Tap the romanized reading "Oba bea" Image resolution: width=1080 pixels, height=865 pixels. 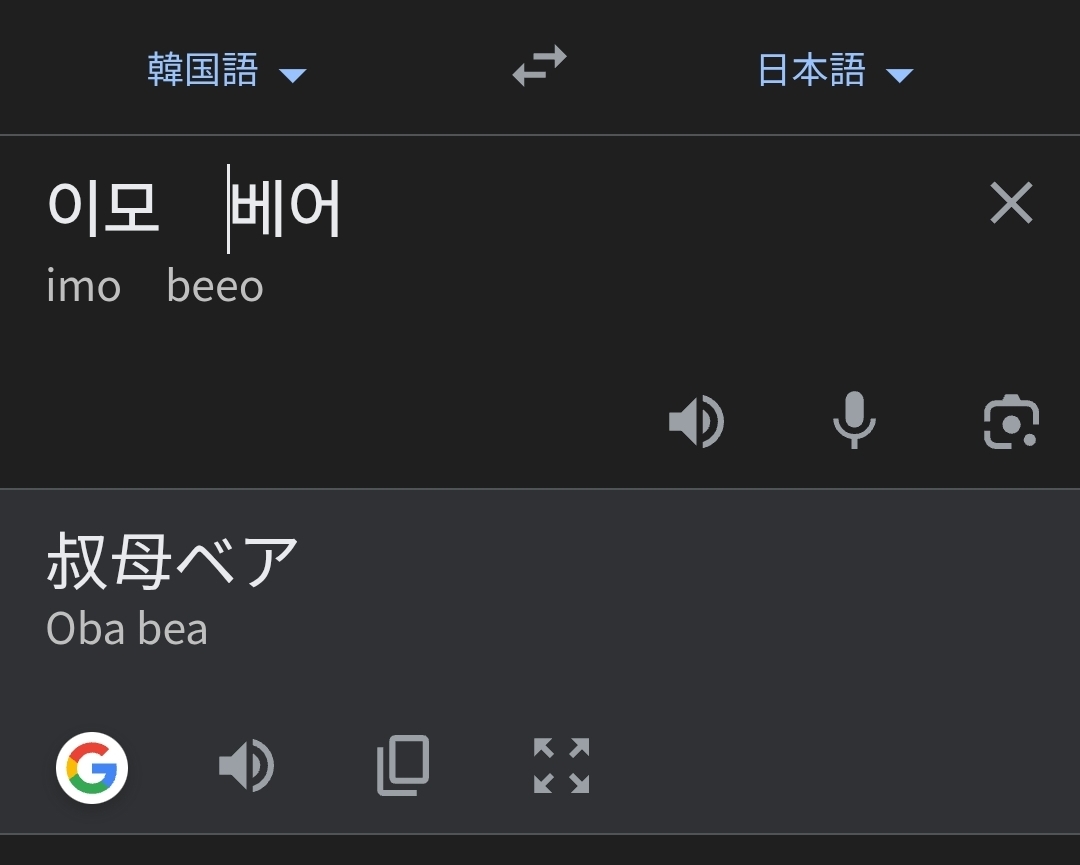coord(127,629)
